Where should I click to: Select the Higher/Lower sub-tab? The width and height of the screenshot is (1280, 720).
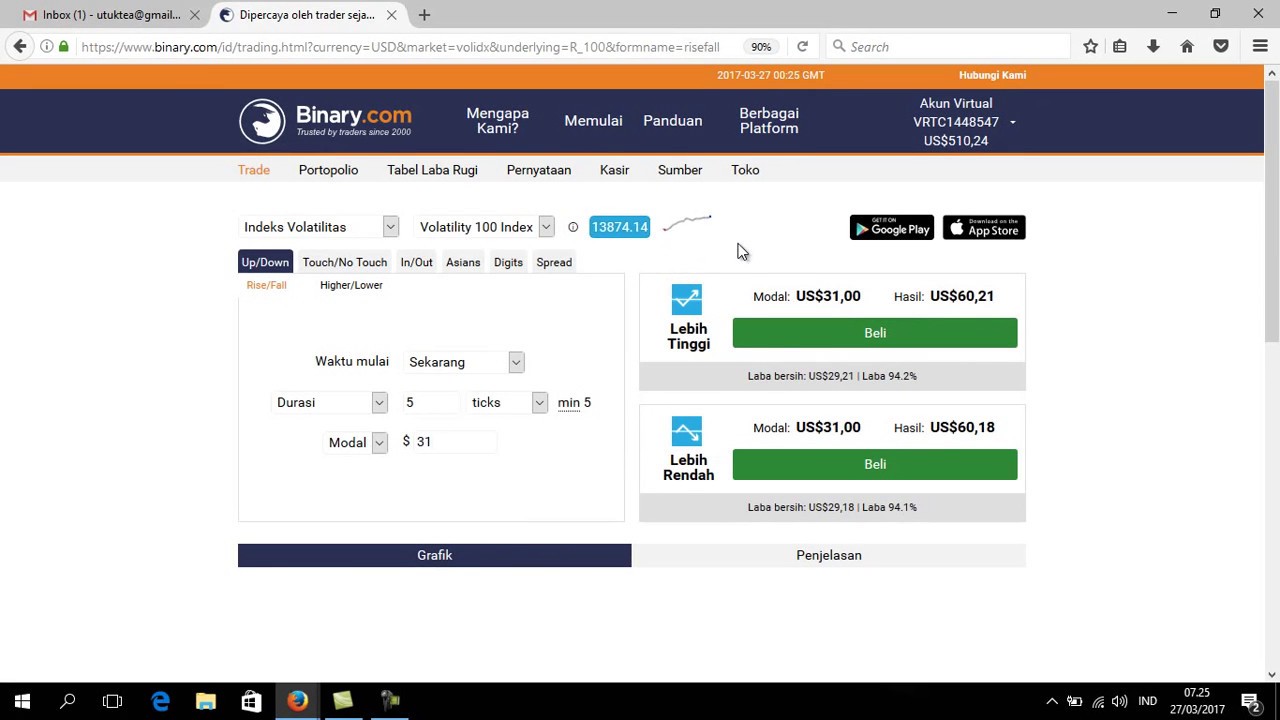(351, 285)
